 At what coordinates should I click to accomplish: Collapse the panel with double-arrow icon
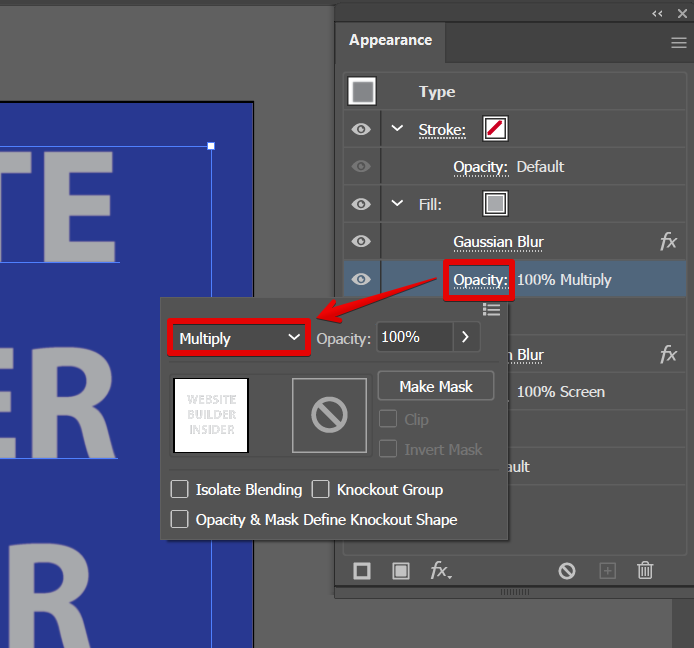click(657, 13)
